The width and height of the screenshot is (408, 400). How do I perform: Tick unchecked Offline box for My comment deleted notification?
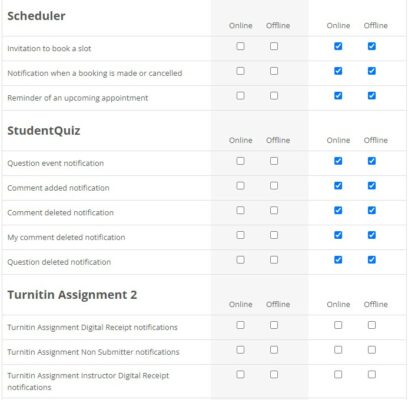(274, 235)
